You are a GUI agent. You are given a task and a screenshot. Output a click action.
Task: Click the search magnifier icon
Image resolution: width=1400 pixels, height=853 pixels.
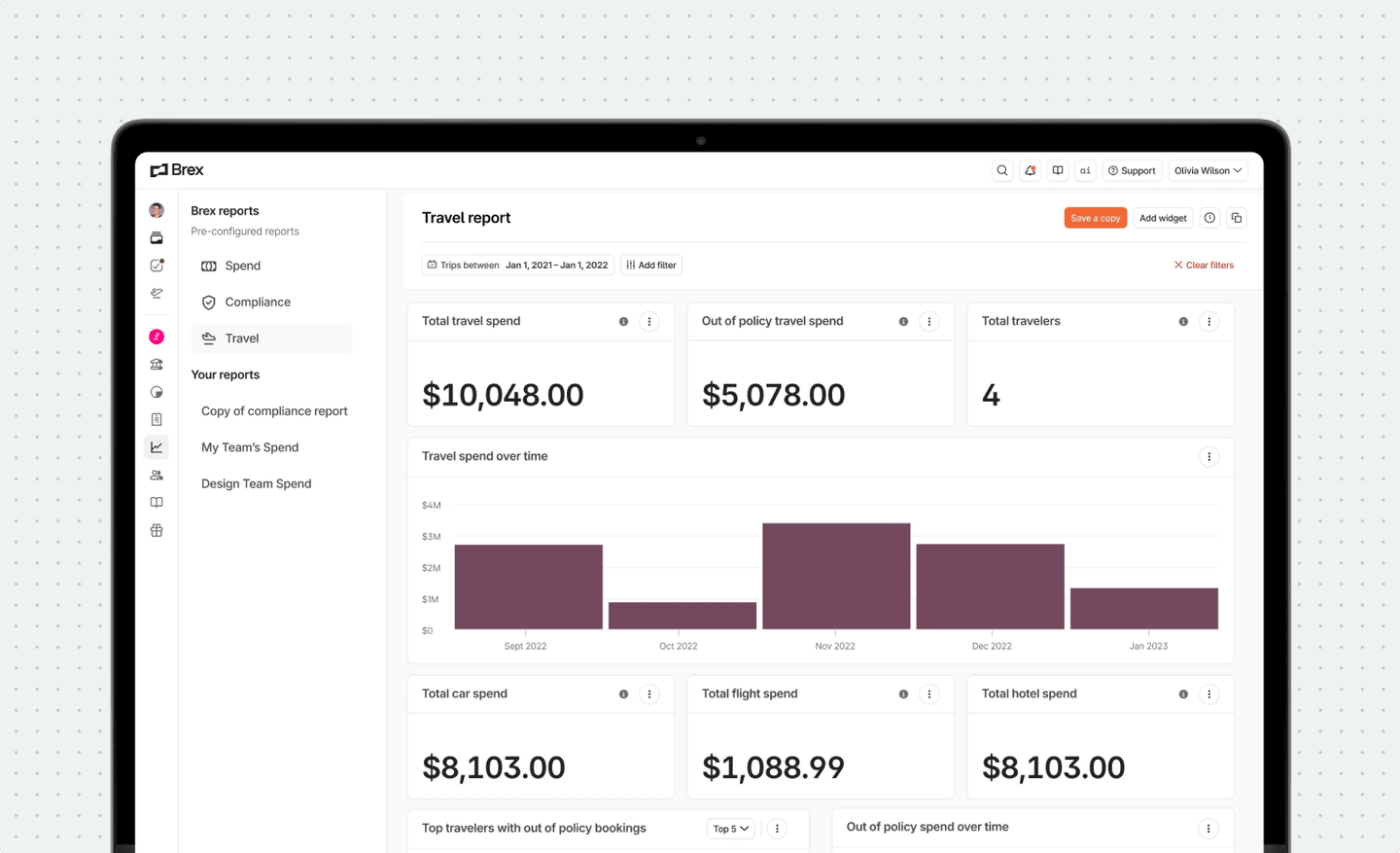pyautogui.click(x=1002, y=170)
